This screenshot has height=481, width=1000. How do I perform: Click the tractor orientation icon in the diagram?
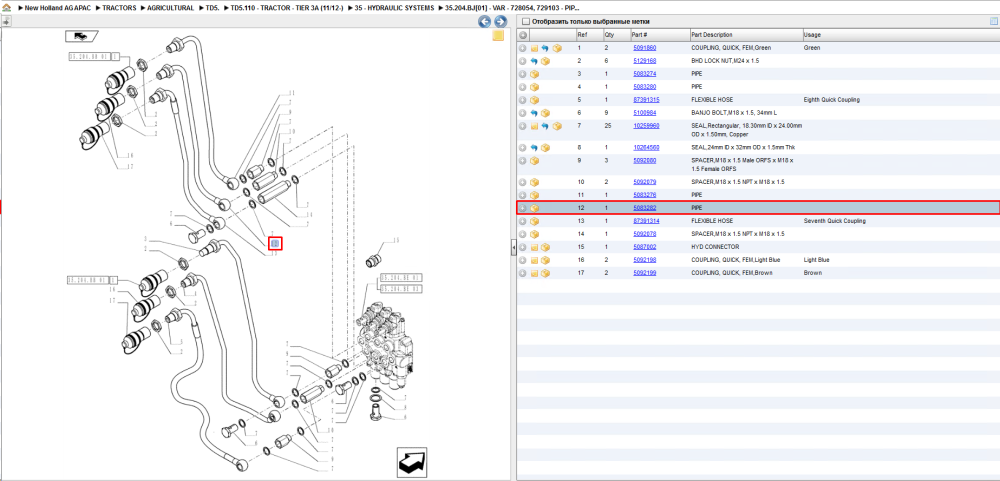pos(81,36)
